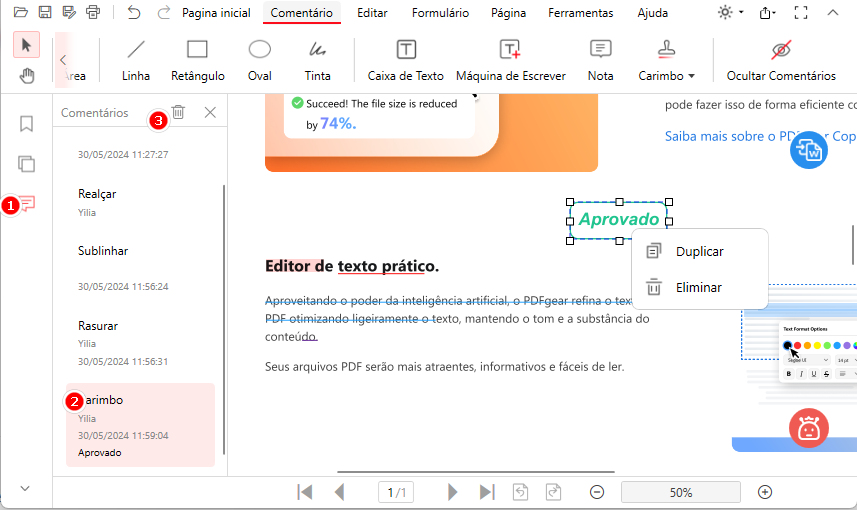Select the Realçar comment entry
This screenshot has height=510, width=857.
[x=140, y=202]
